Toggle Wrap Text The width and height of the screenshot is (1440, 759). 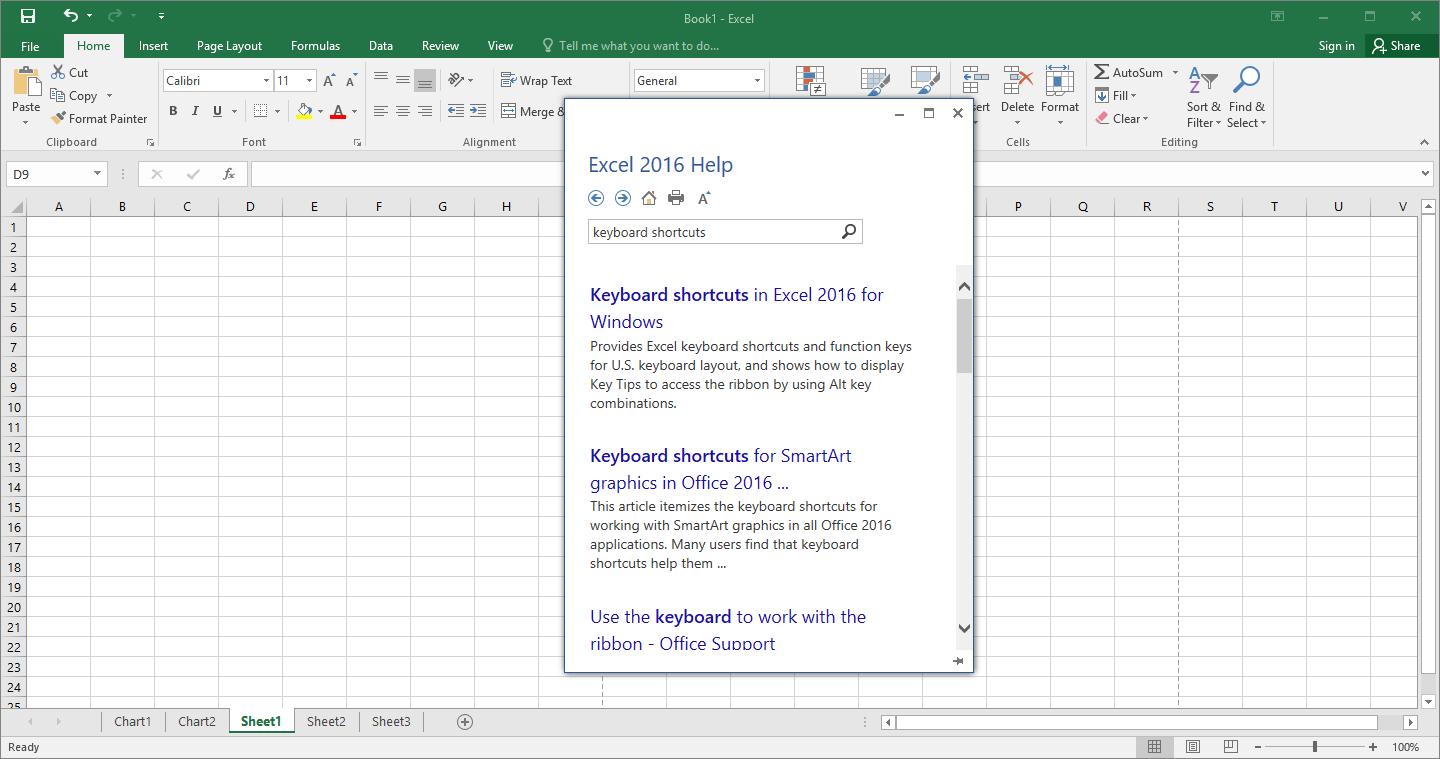click(x=536, y=81)
